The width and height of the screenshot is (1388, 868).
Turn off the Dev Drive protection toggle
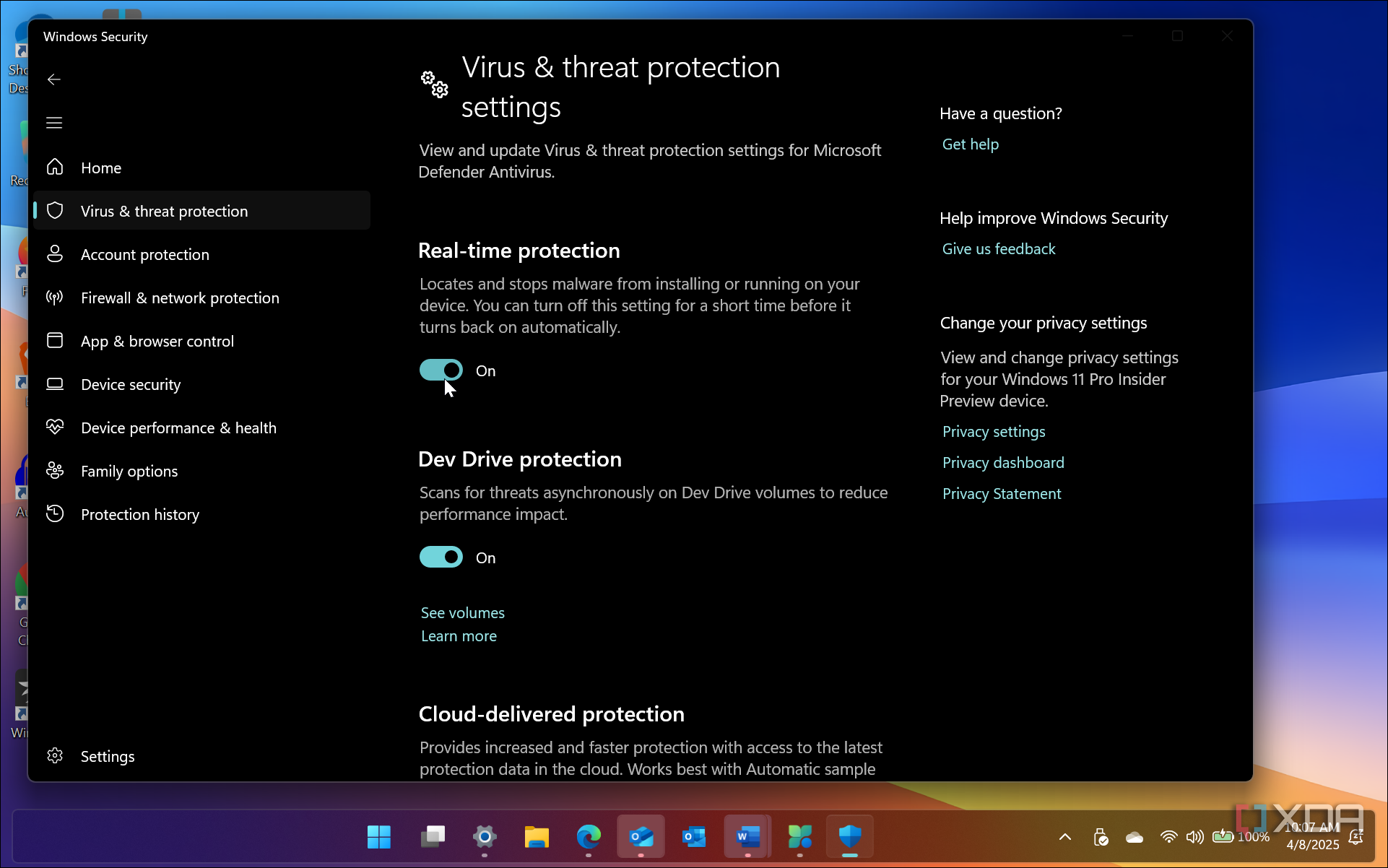[441, 557]
